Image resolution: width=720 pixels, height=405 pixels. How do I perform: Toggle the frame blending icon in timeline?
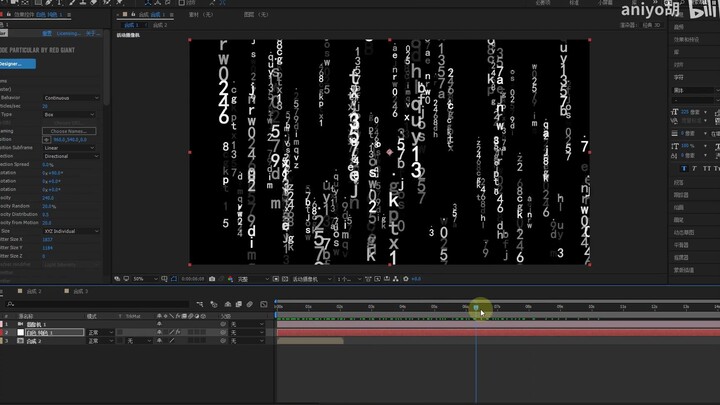point(239,304)
